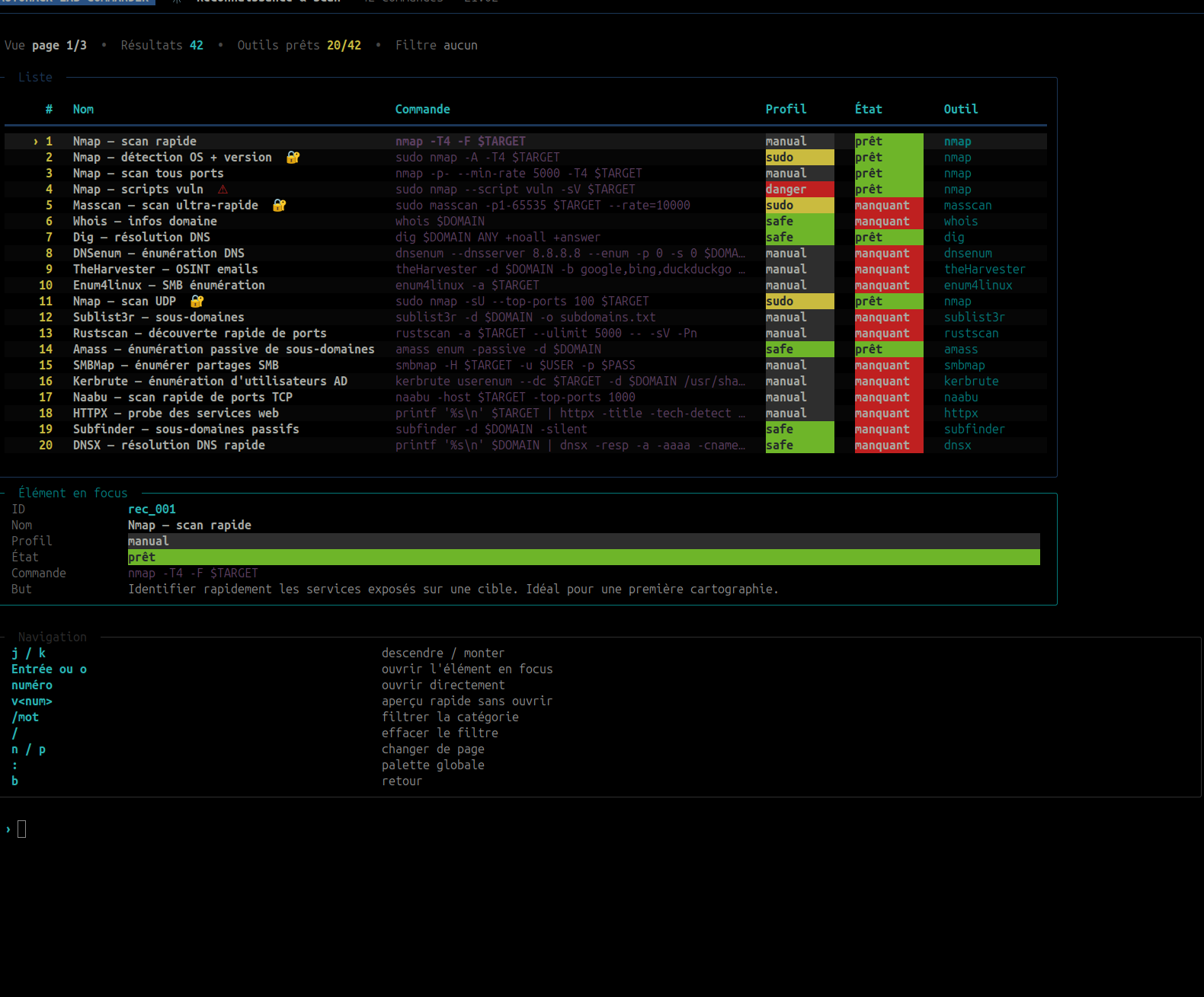Viewport: 1204px width, 997px height.
Task: Click the enum4linux -a $TARGET command
Action: tap(467, 286)
